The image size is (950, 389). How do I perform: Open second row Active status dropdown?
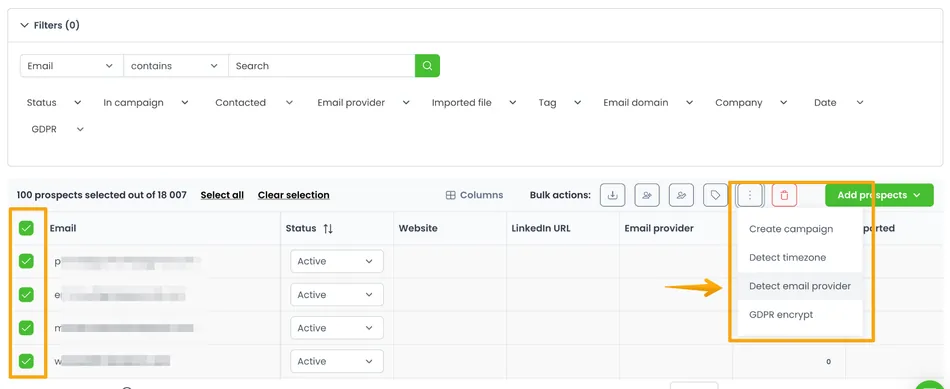[x=337, y=294]
